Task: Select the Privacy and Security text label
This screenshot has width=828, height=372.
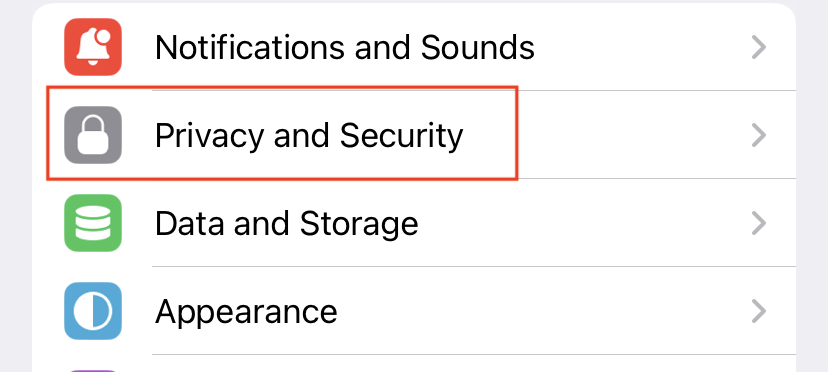Action: [309, 136]
